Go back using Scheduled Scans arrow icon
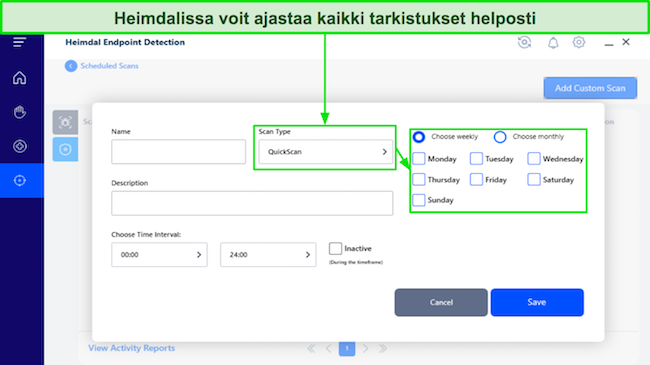The width and height of the screenshot is (650, 365). tap(71, 66)
